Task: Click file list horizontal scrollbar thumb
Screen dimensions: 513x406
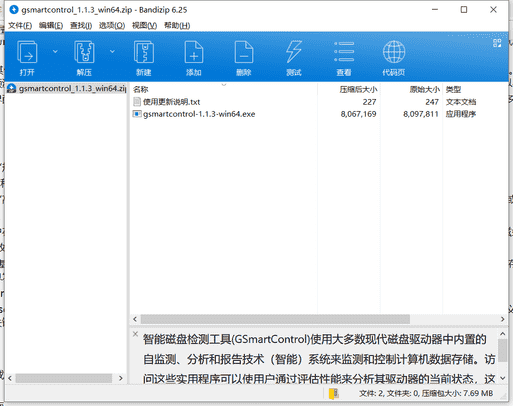Action: [x=275, y=319]
